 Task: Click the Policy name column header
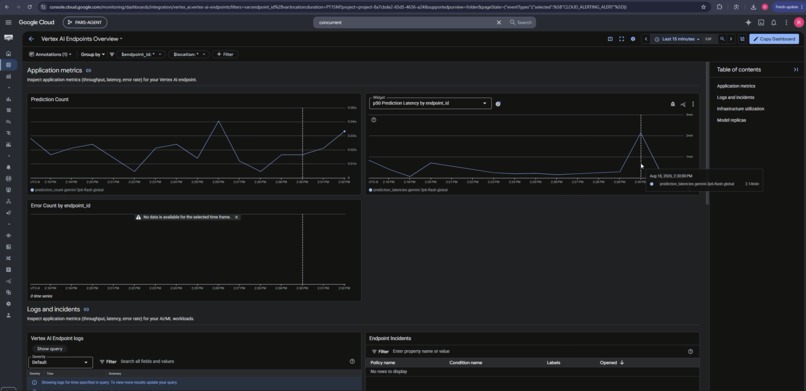(382, 363)
